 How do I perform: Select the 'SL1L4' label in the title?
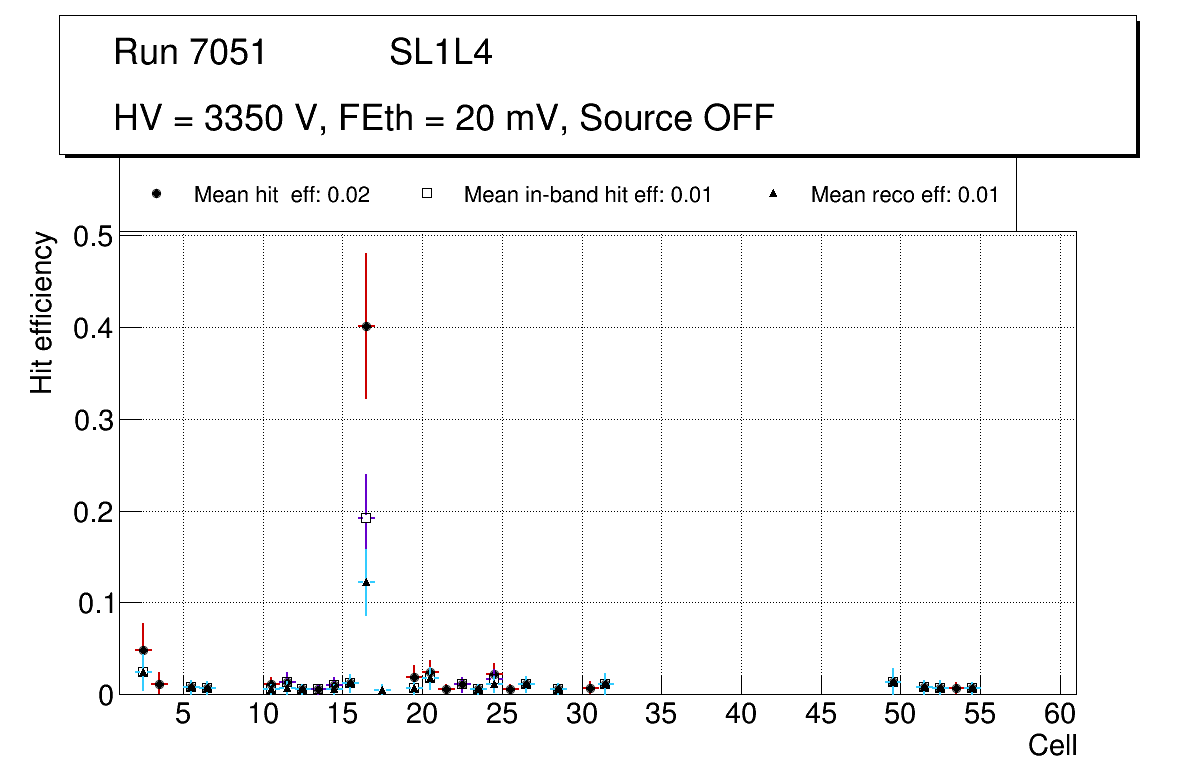[x=440, y=53]
